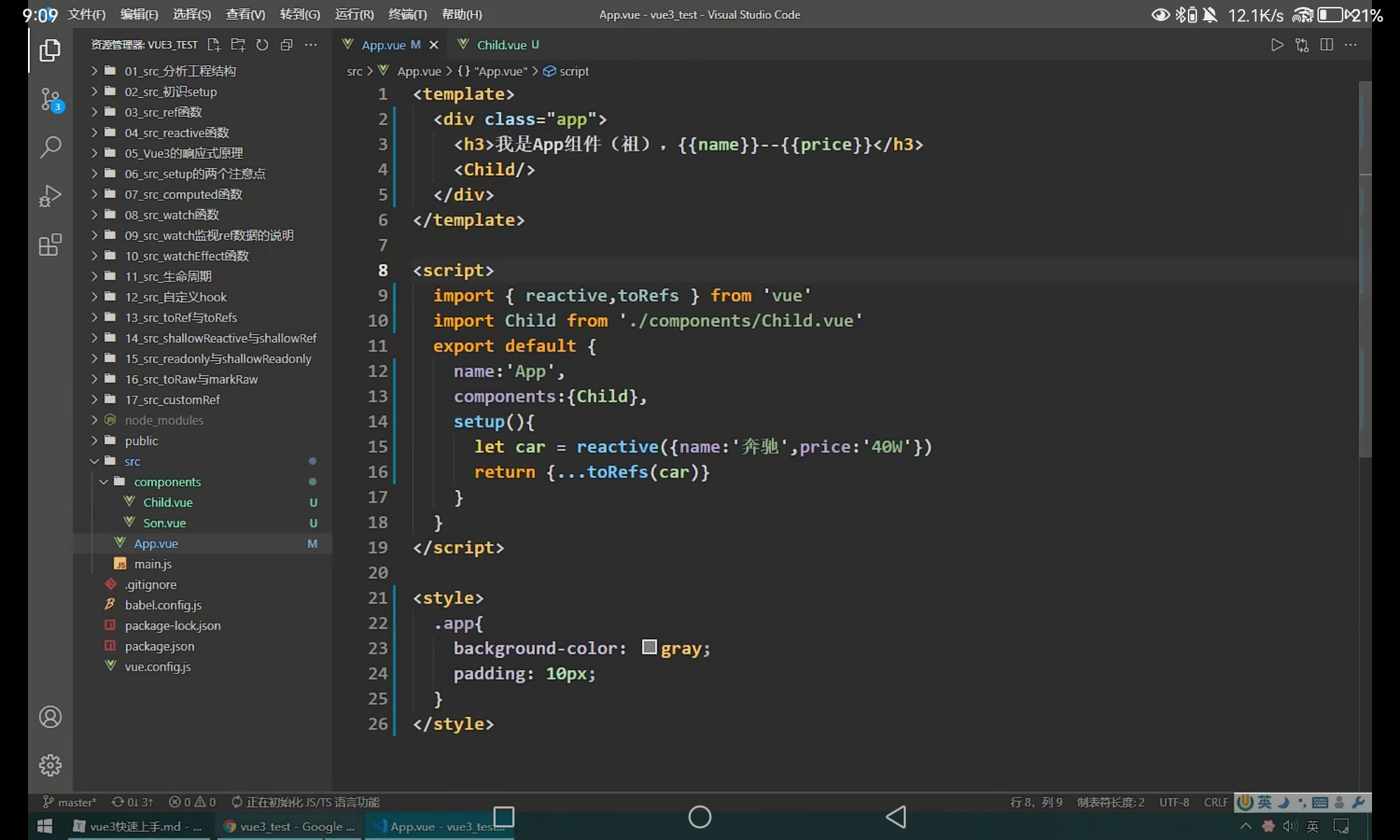Open the Extensions view
Viewport: 1400px width, 840px height.
tap(50, 245)
